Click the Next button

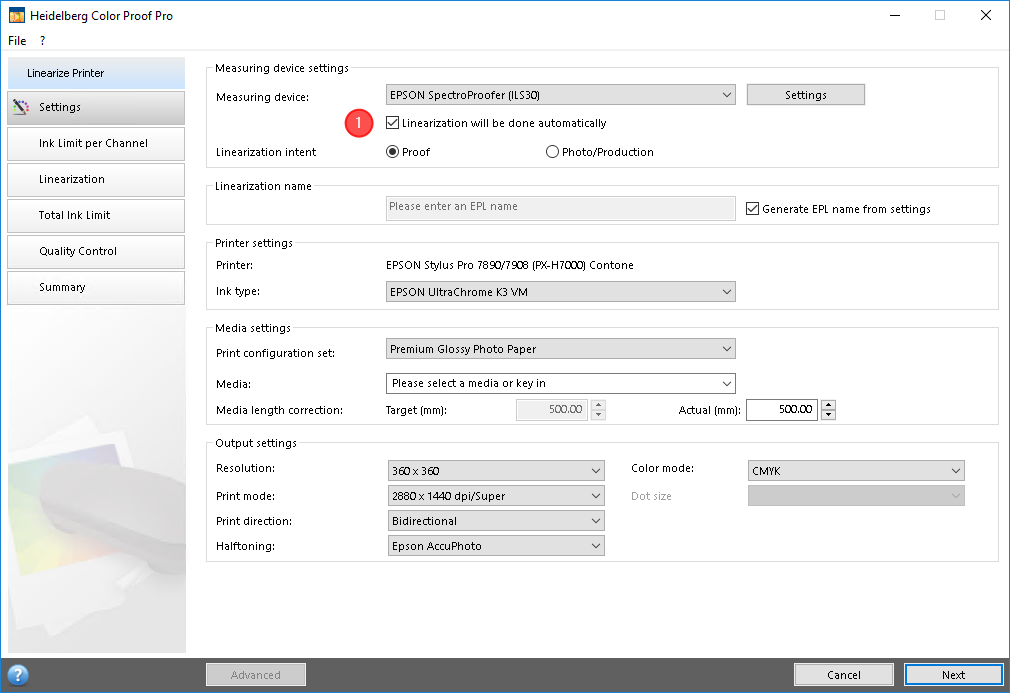coord(953,674)
